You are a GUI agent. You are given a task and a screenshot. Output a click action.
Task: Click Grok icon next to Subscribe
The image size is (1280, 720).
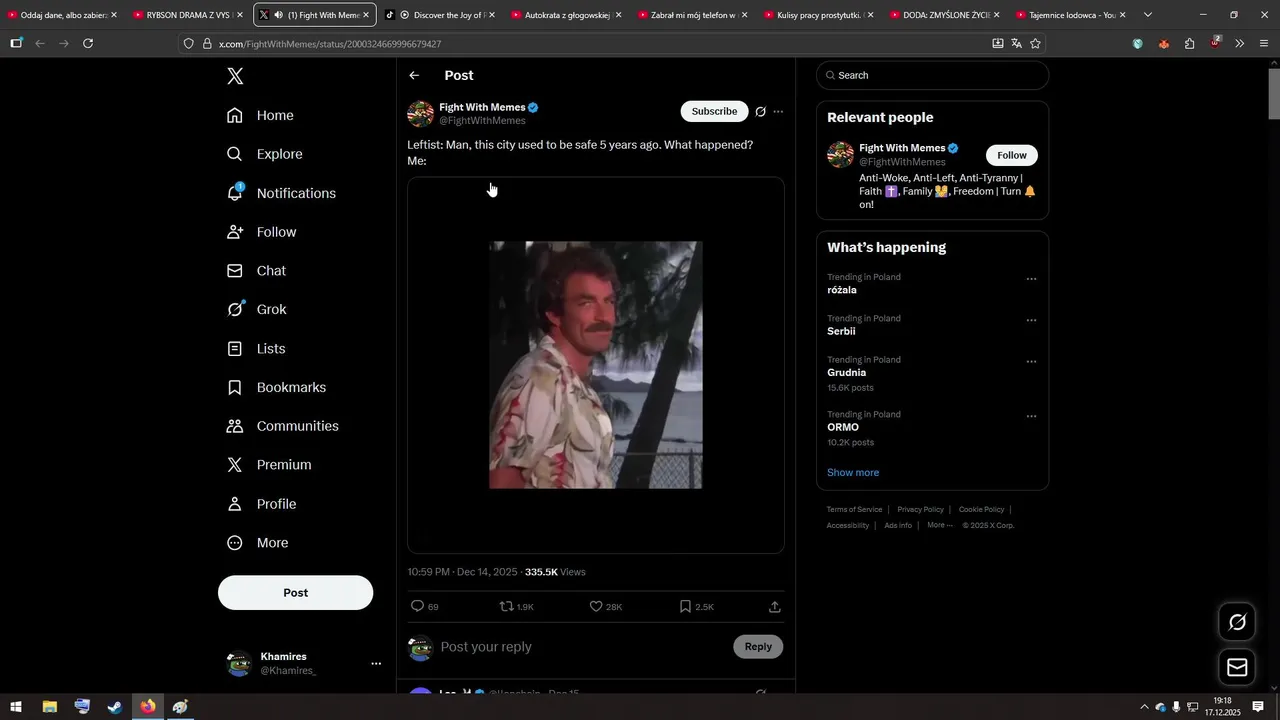(760, 112)
